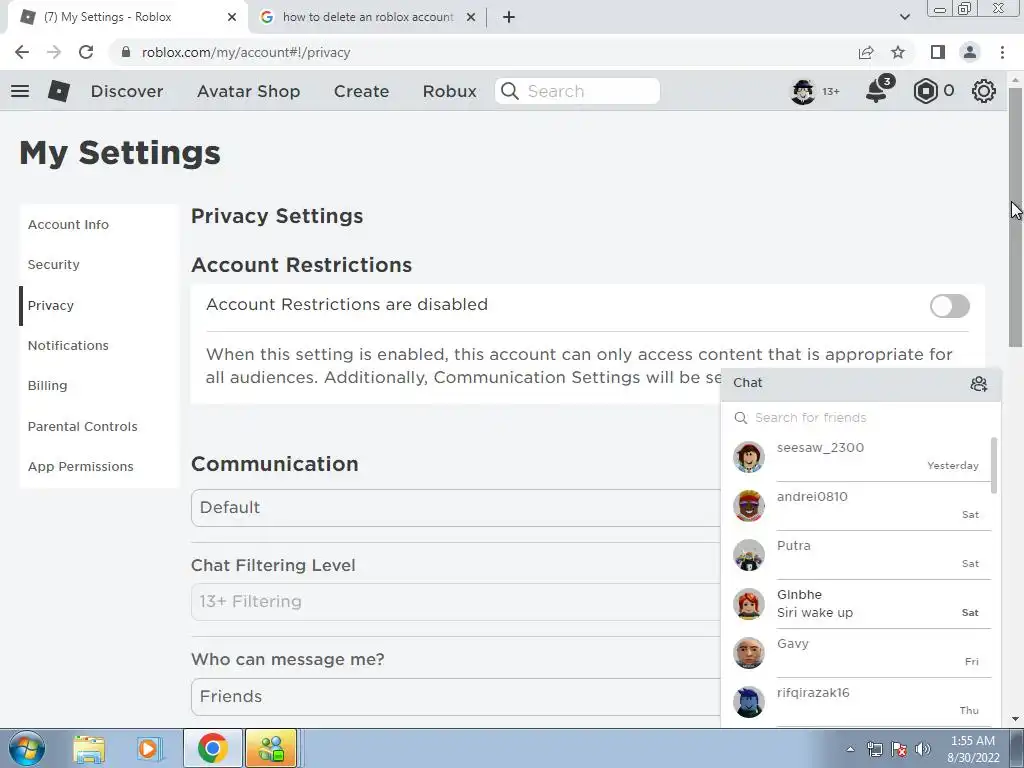Click the taskbar clock and date

972,749
